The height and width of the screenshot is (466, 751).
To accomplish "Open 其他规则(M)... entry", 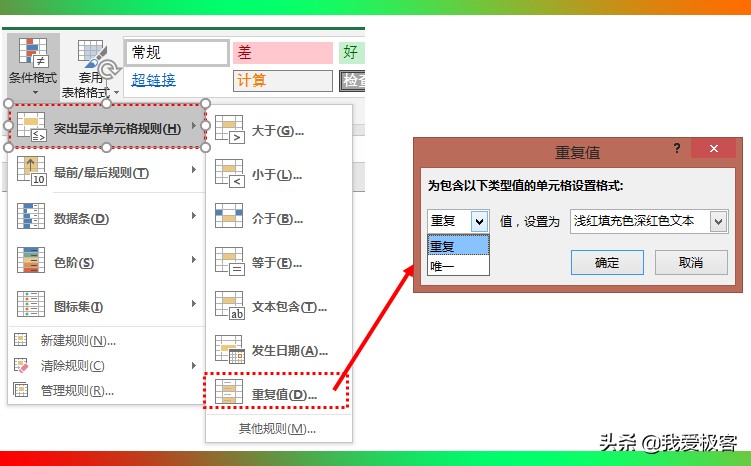I will coord(277,428).
